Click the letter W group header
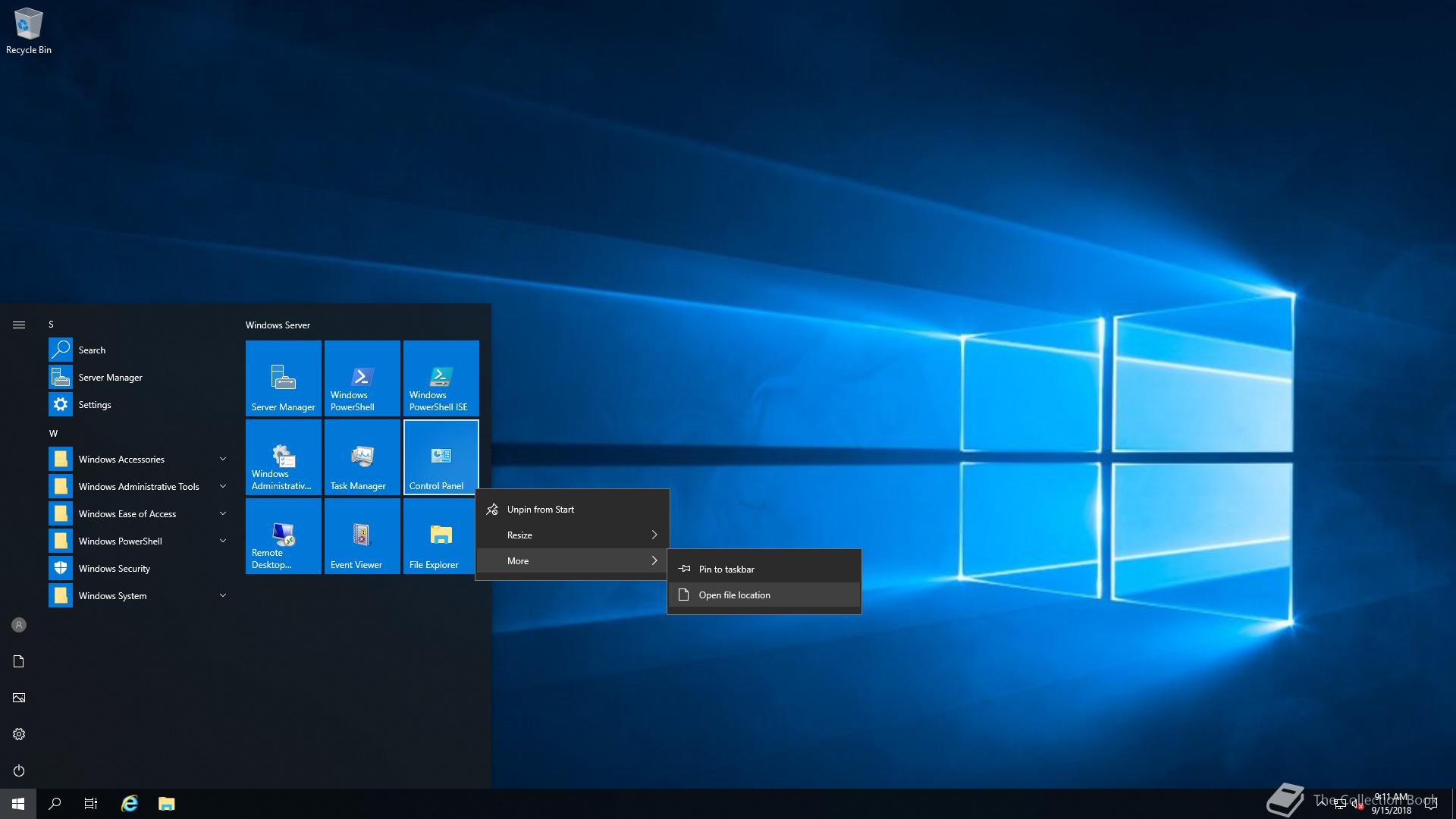1456x819 pixels. [53, 433]
